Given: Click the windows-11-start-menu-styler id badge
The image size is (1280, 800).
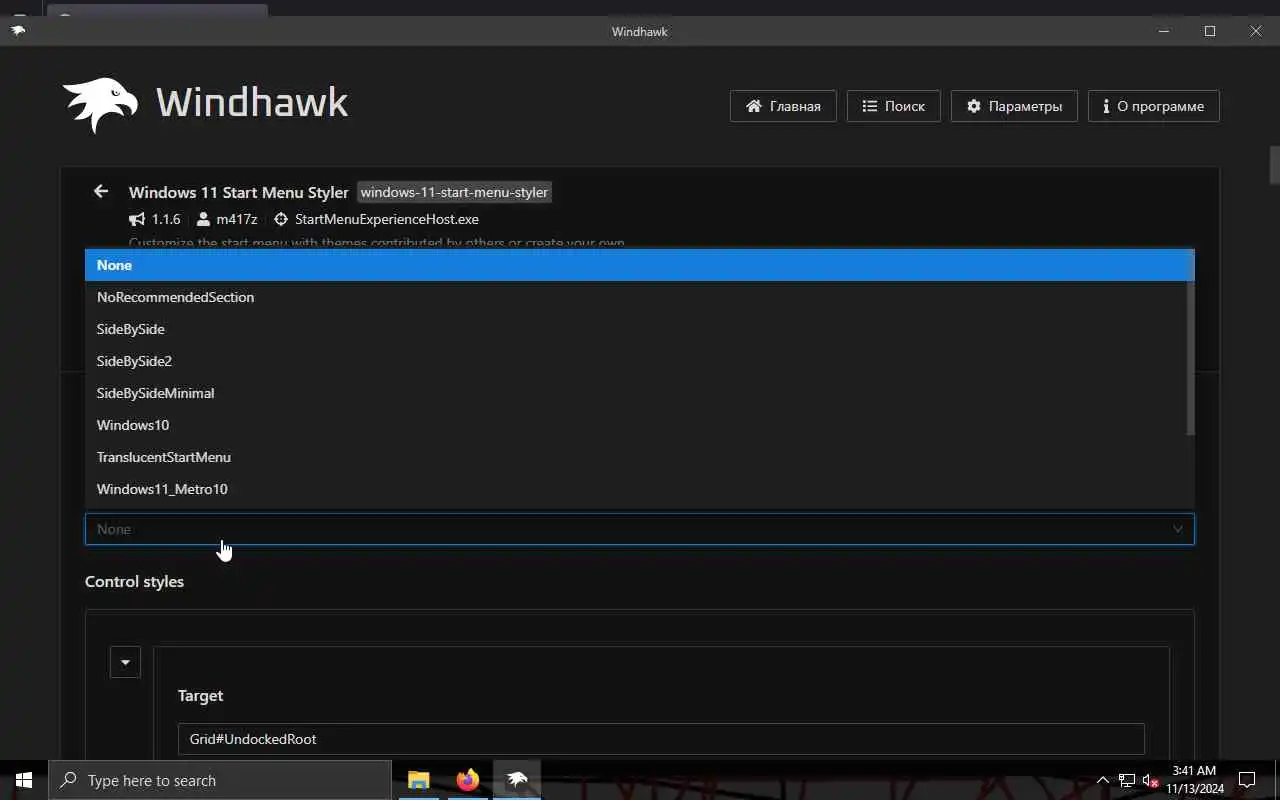Looking at the screenshot, I should pos(454,192).
